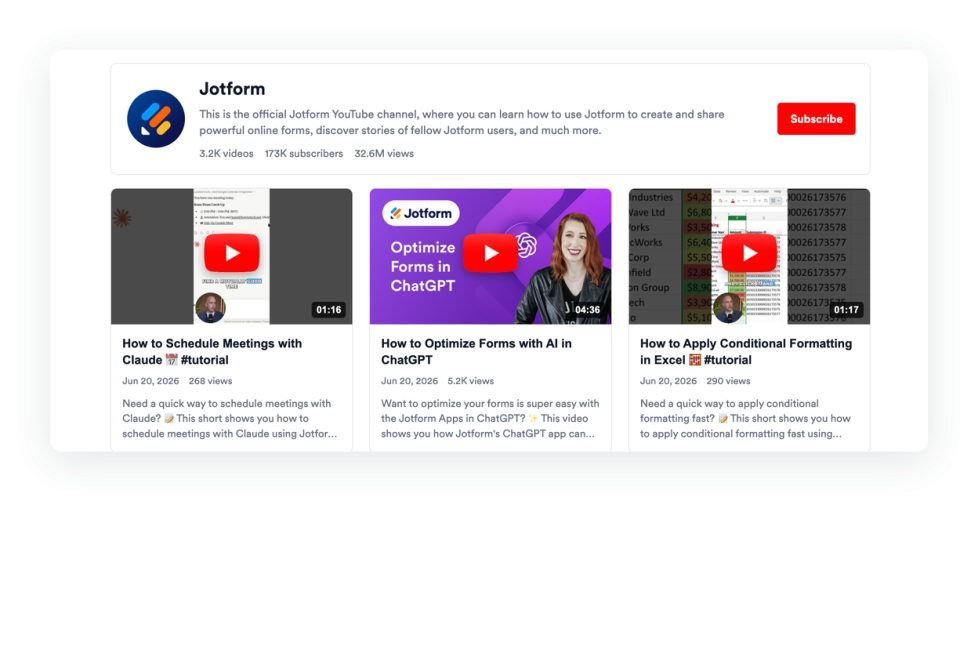
Task: Click the 04:36 duration badge
Action: [588, 309]
